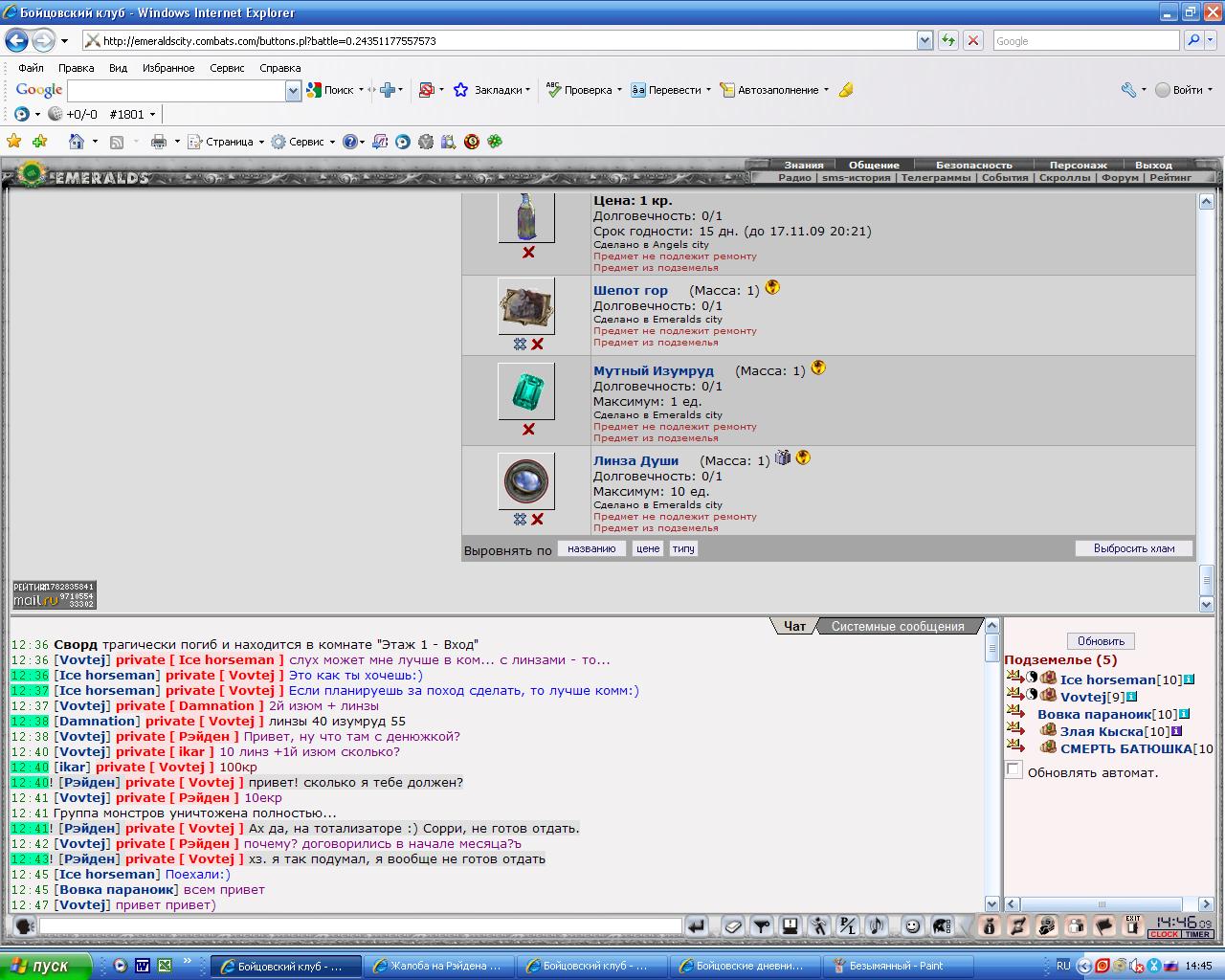Viewport: 1225px width, 980px height.
Task: Click the sound note icon in chat bar
Action: point(877,925)
